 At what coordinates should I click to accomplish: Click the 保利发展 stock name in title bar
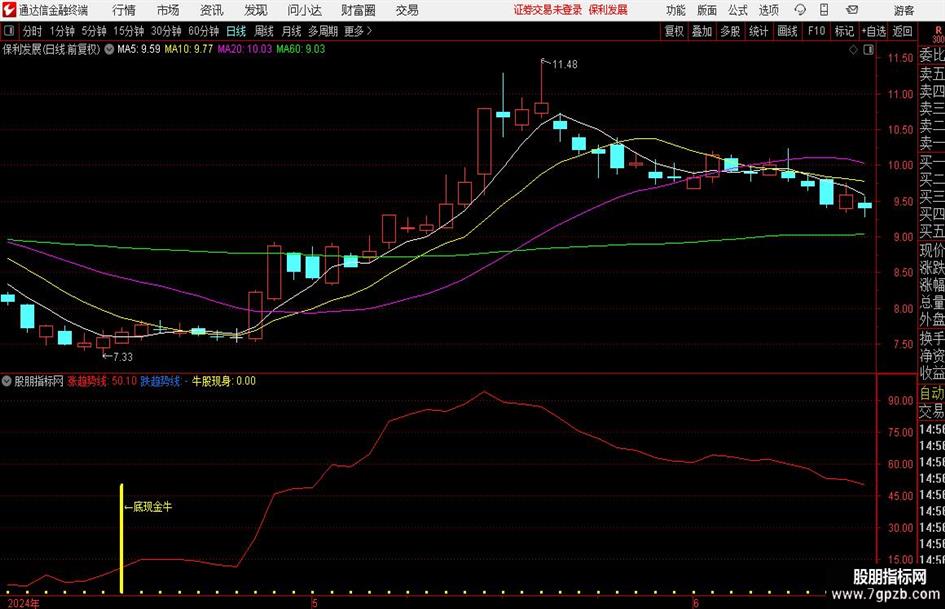[x=608, y=10]
